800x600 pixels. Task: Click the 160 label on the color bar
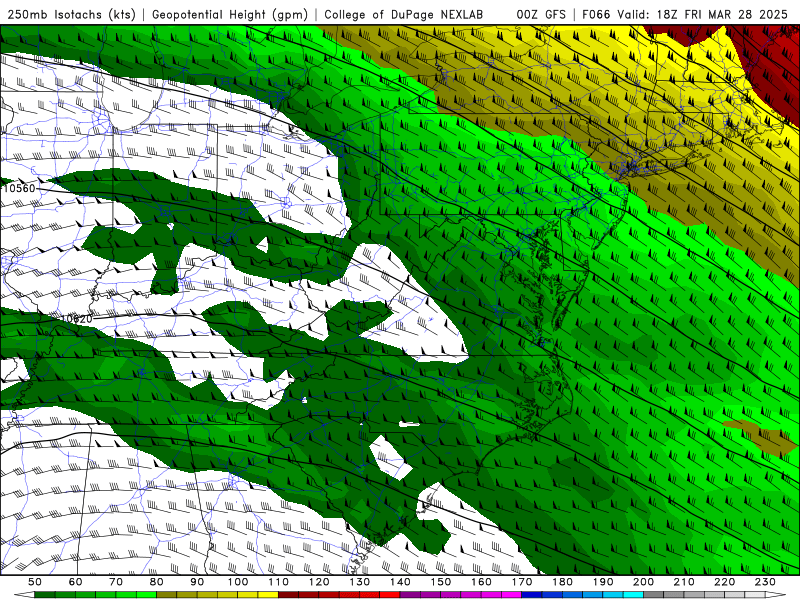coord(481,582)
